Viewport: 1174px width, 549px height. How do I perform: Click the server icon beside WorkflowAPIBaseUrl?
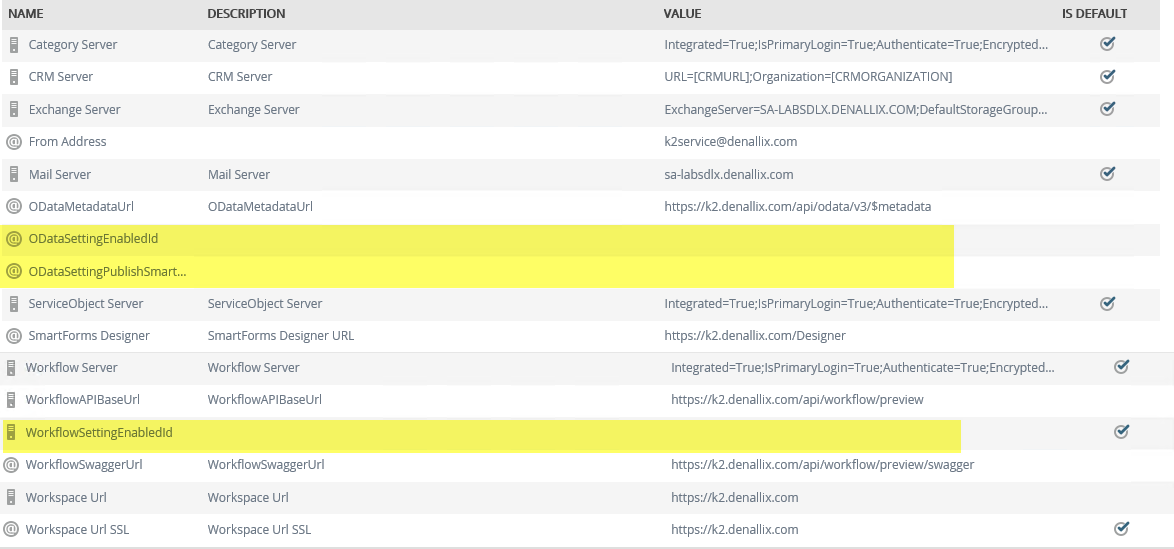(10, 400)
